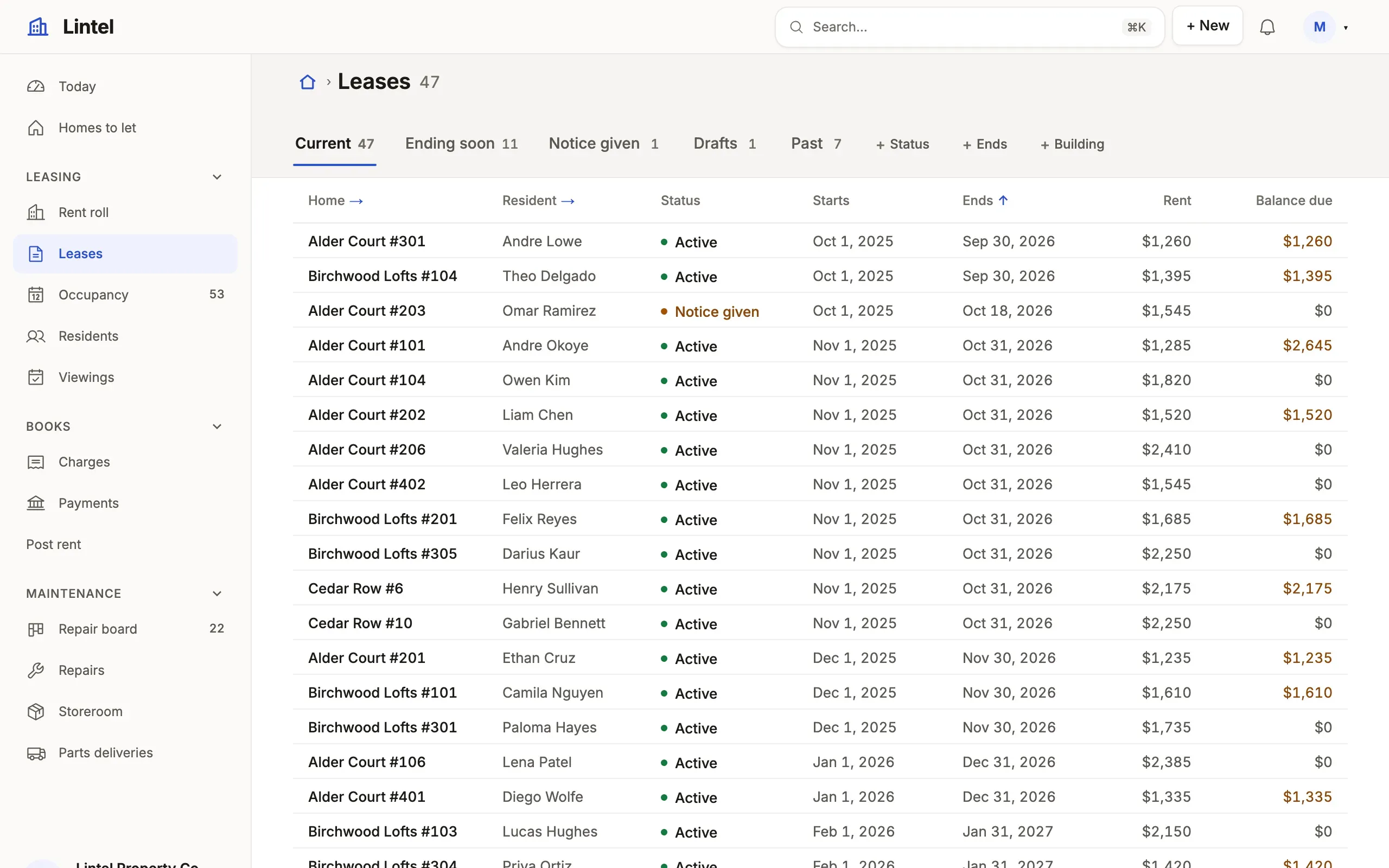
Task: Switch to the Ending soon tab
Action: pyautogui.click(x=462, y=144)
